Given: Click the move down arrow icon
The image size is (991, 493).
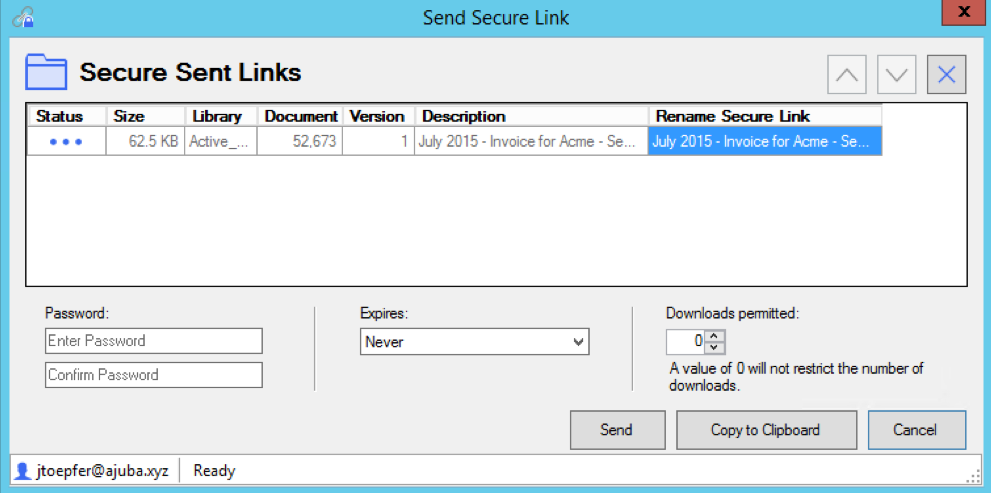Looking at the screenshot, I should click(897, 74).
